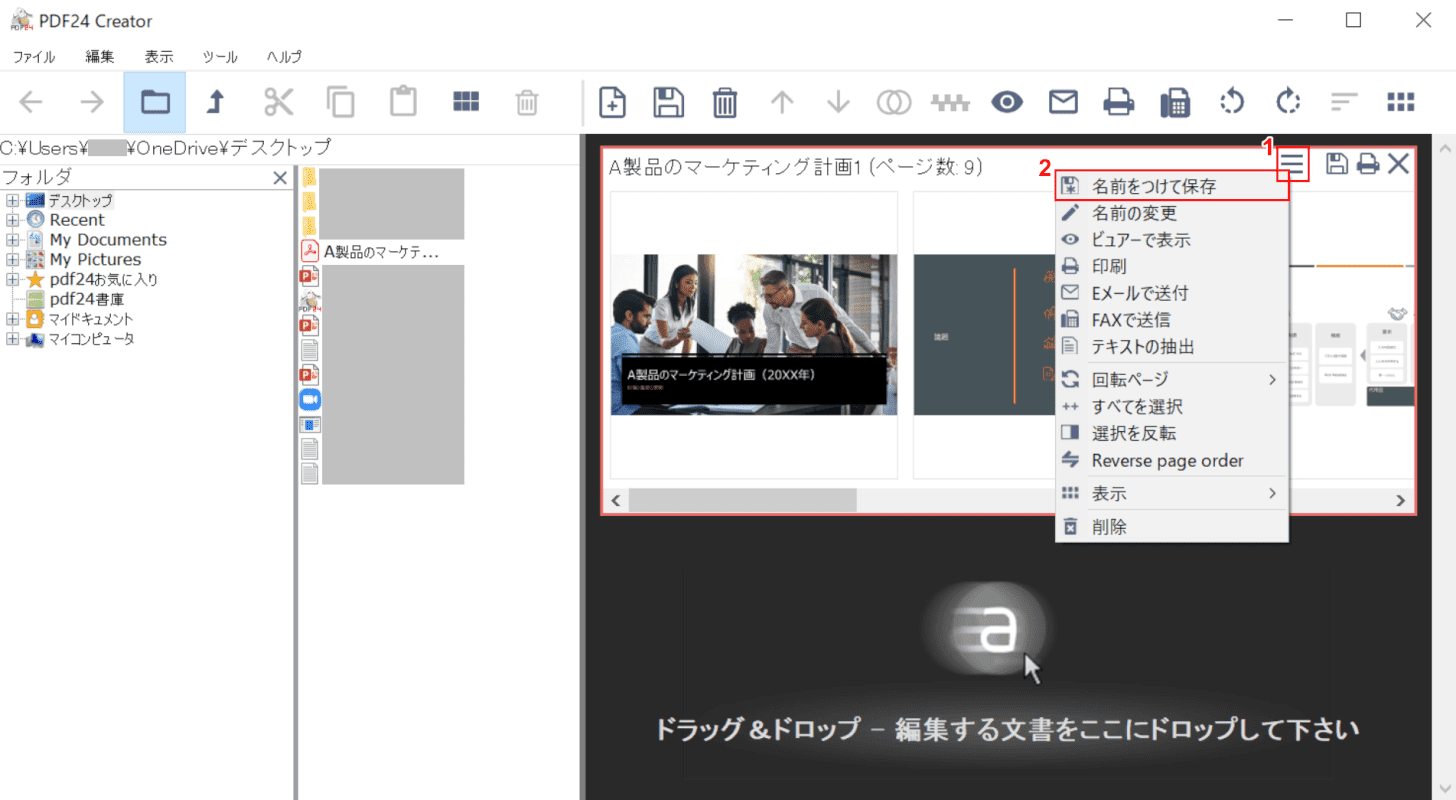The height and width of the screenshot is (800, 1456).
Task: Expand the My Pictures tree node
Action: click(13, 260)
